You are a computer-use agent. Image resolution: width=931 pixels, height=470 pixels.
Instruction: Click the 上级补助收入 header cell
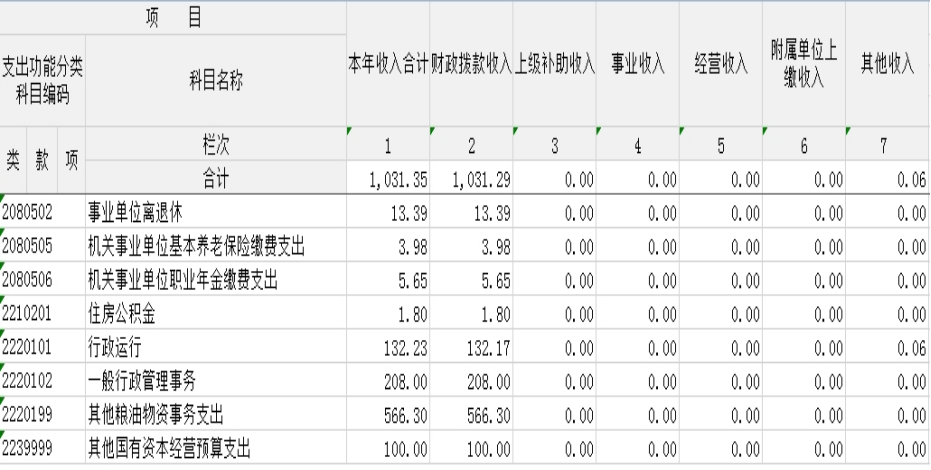(555, 64)
